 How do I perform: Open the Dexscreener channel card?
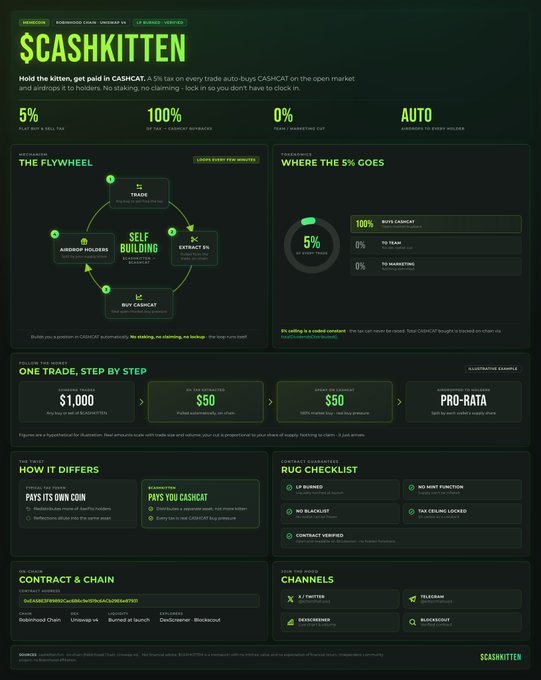[x=340, y=622]
